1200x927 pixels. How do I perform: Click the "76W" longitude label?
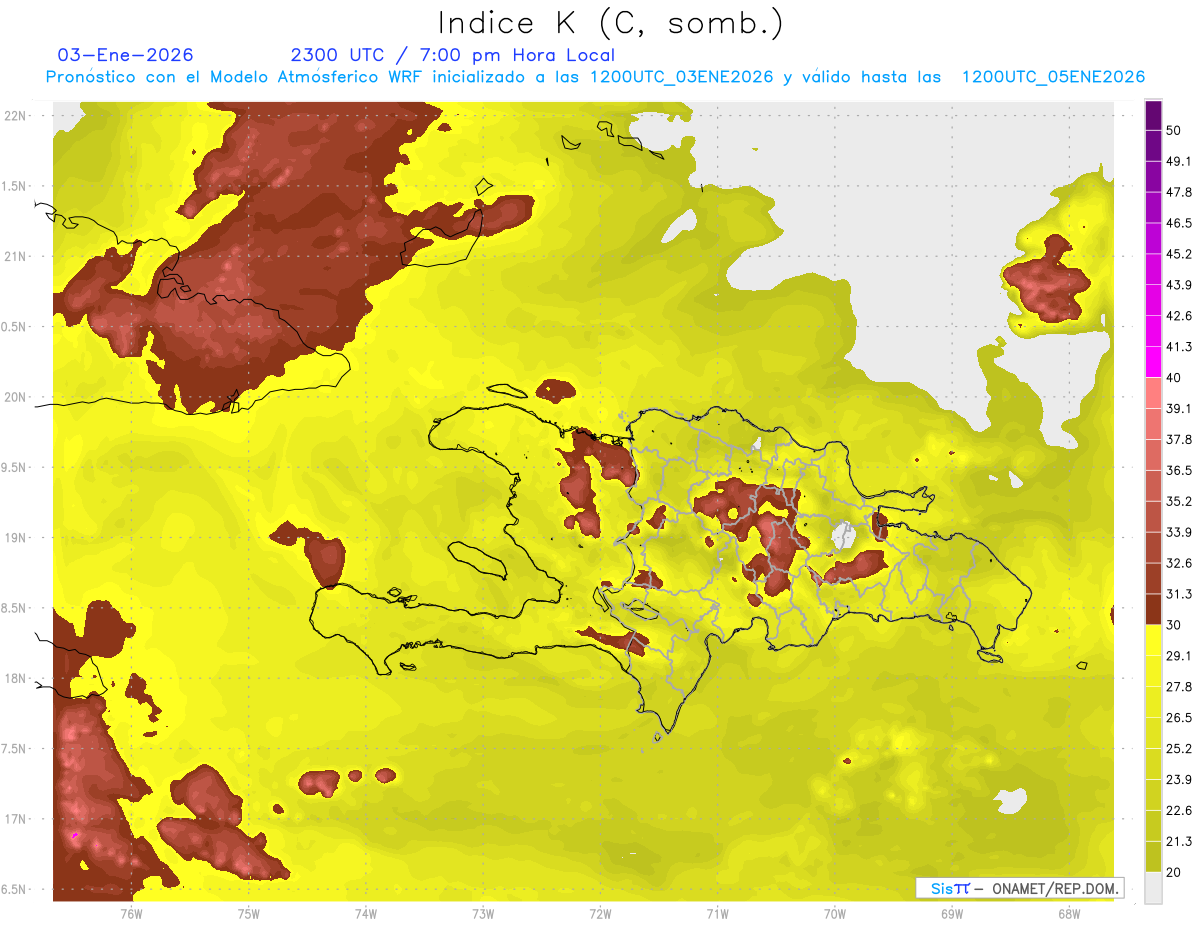(x=131, y=913)
